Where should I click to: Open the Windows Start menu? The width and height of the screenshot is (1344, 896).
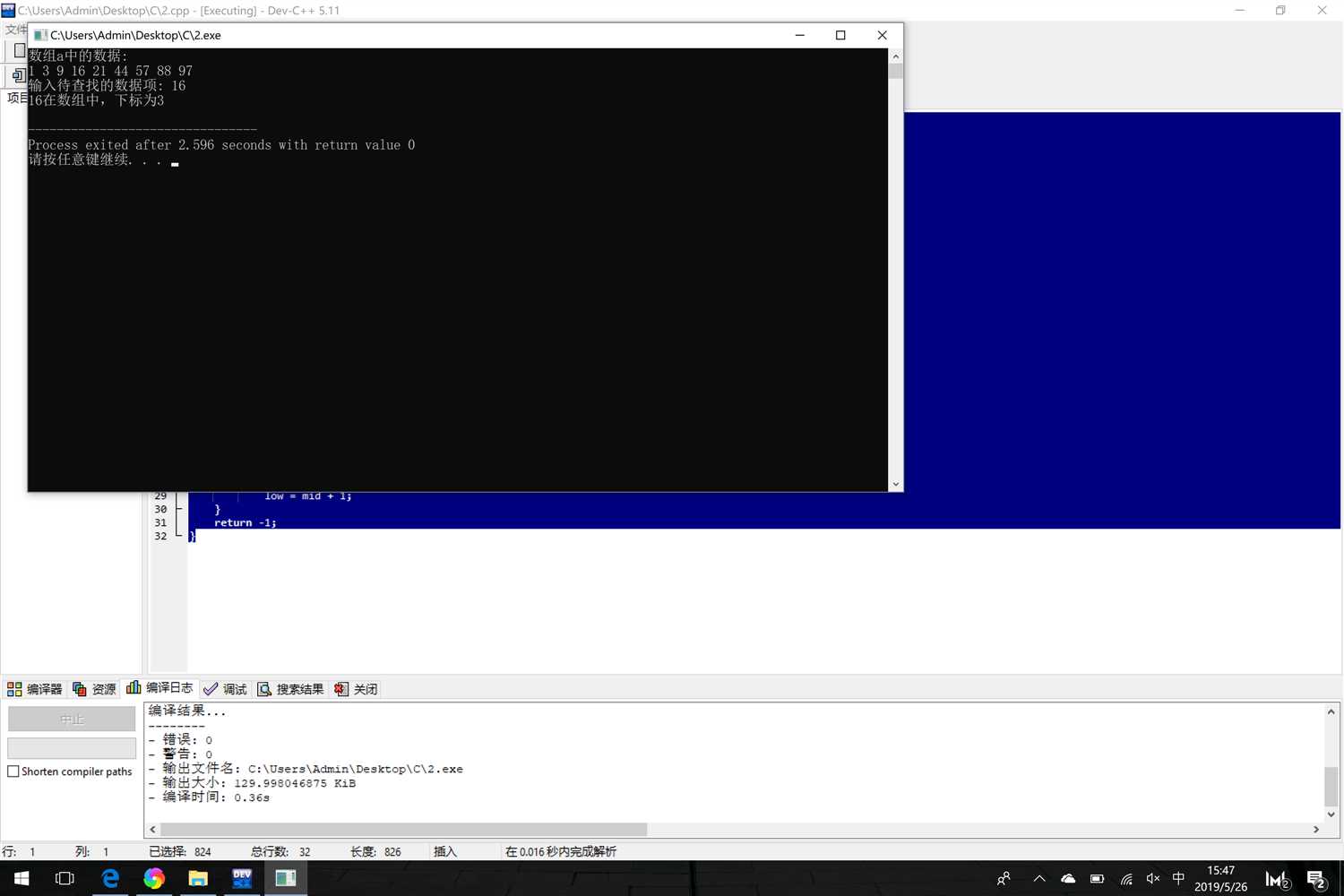pos(22,879)
